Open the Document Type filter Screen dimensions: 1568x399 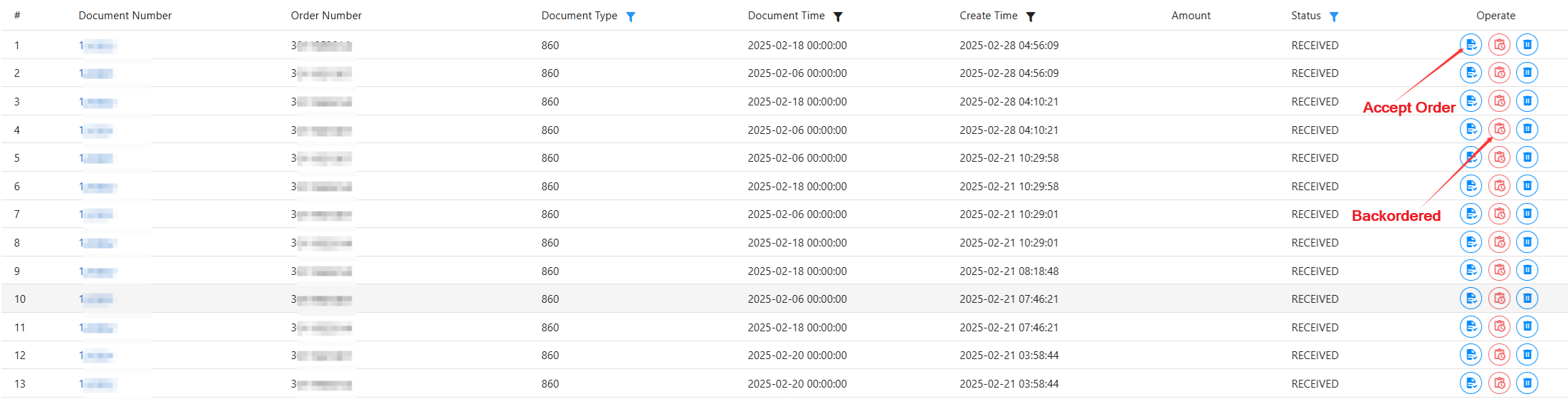[x=631, y=16]
